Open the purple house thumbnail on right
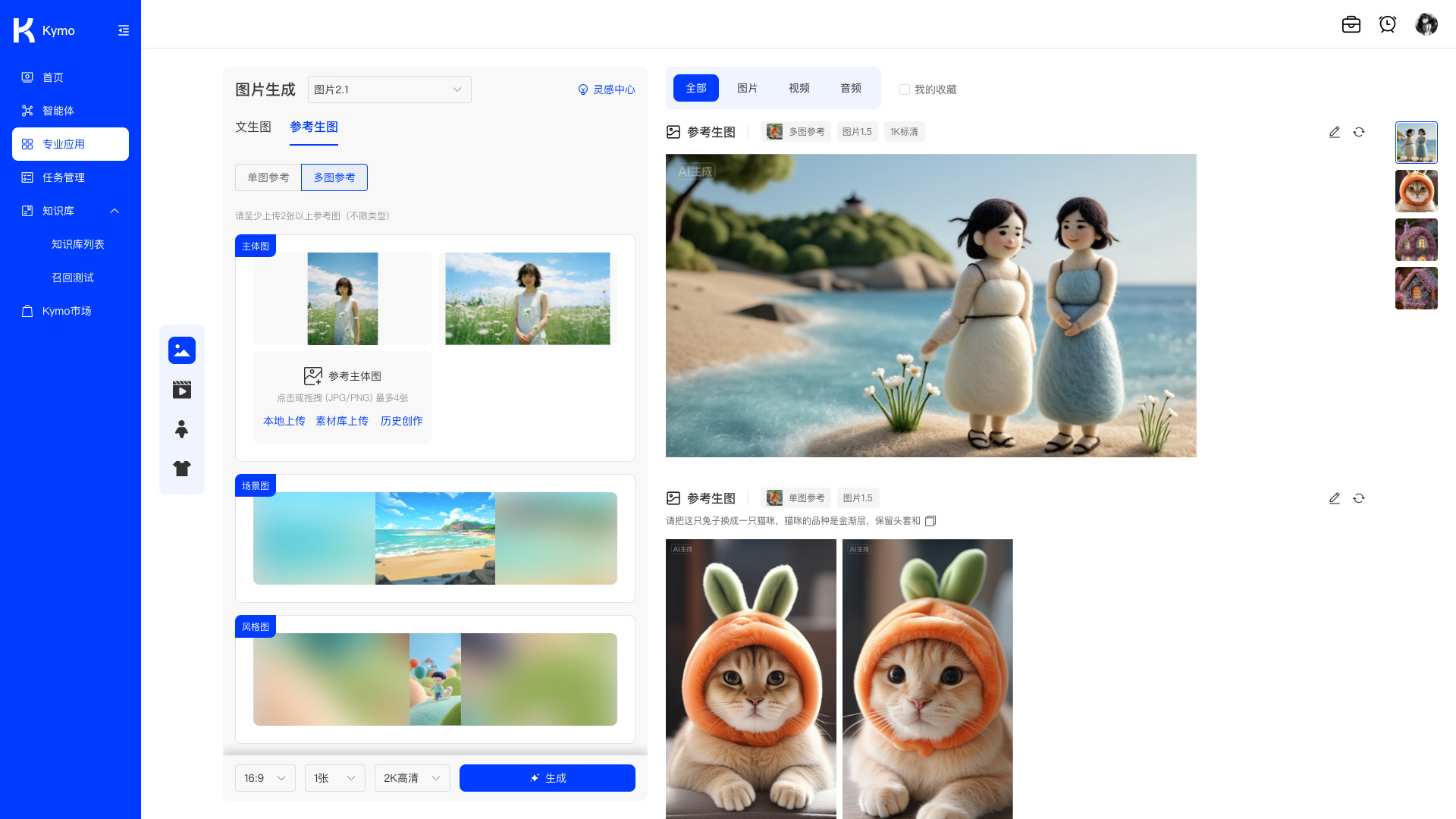The image size is (1456, 819). coord(1416,240)
